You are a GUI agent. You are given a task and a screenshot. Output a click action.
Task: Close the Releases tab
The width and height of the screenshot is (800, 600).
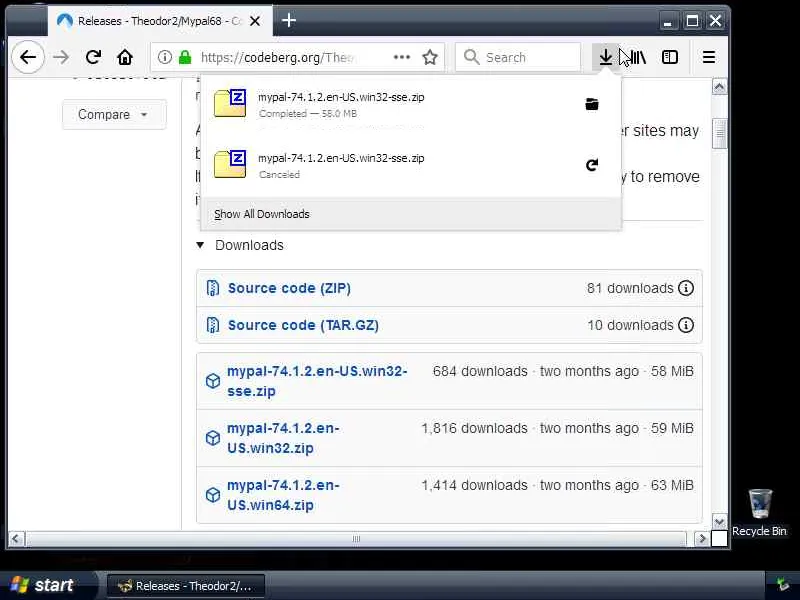[x=255, y=21]
